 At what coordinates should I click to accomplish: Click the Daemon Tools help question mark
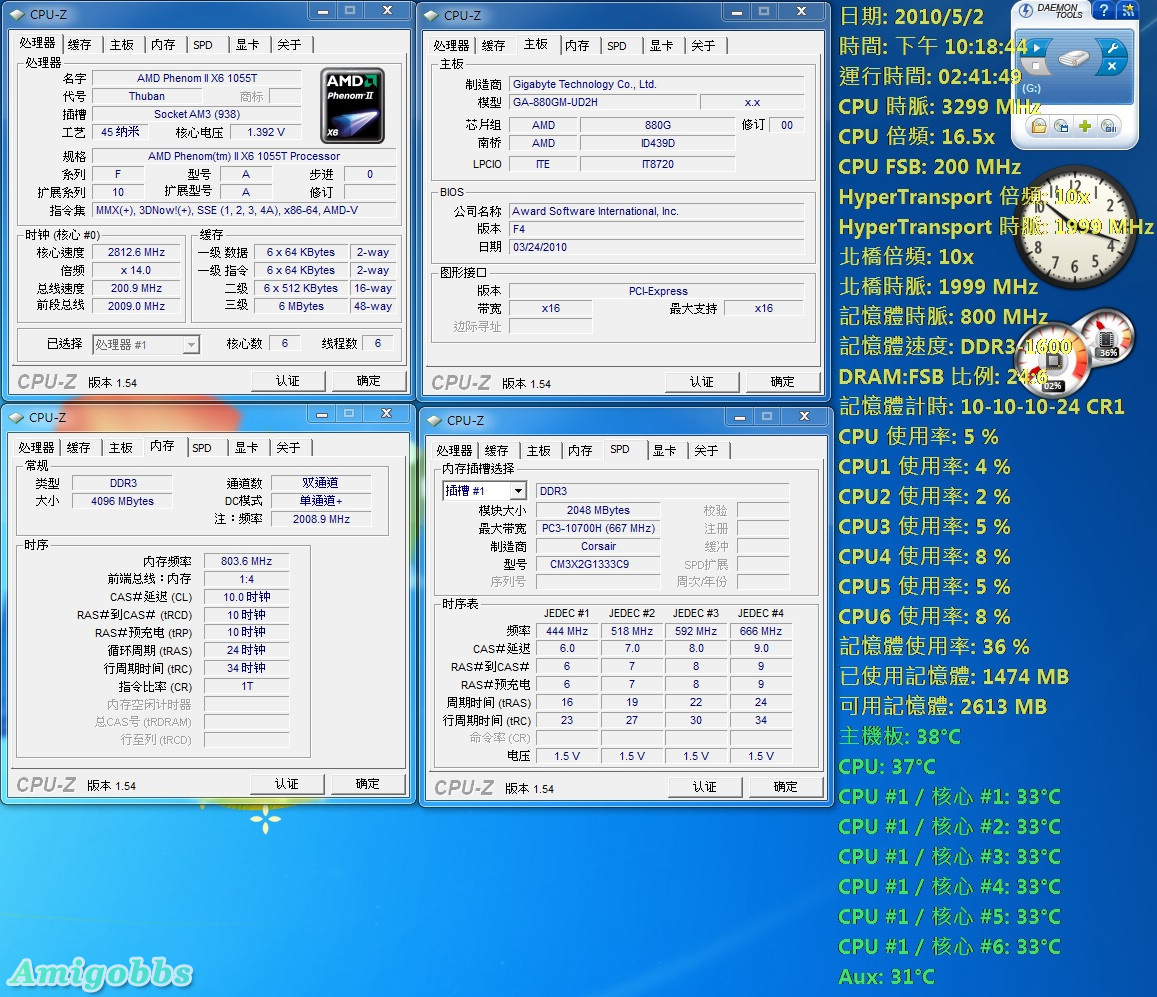(1103, 11)
